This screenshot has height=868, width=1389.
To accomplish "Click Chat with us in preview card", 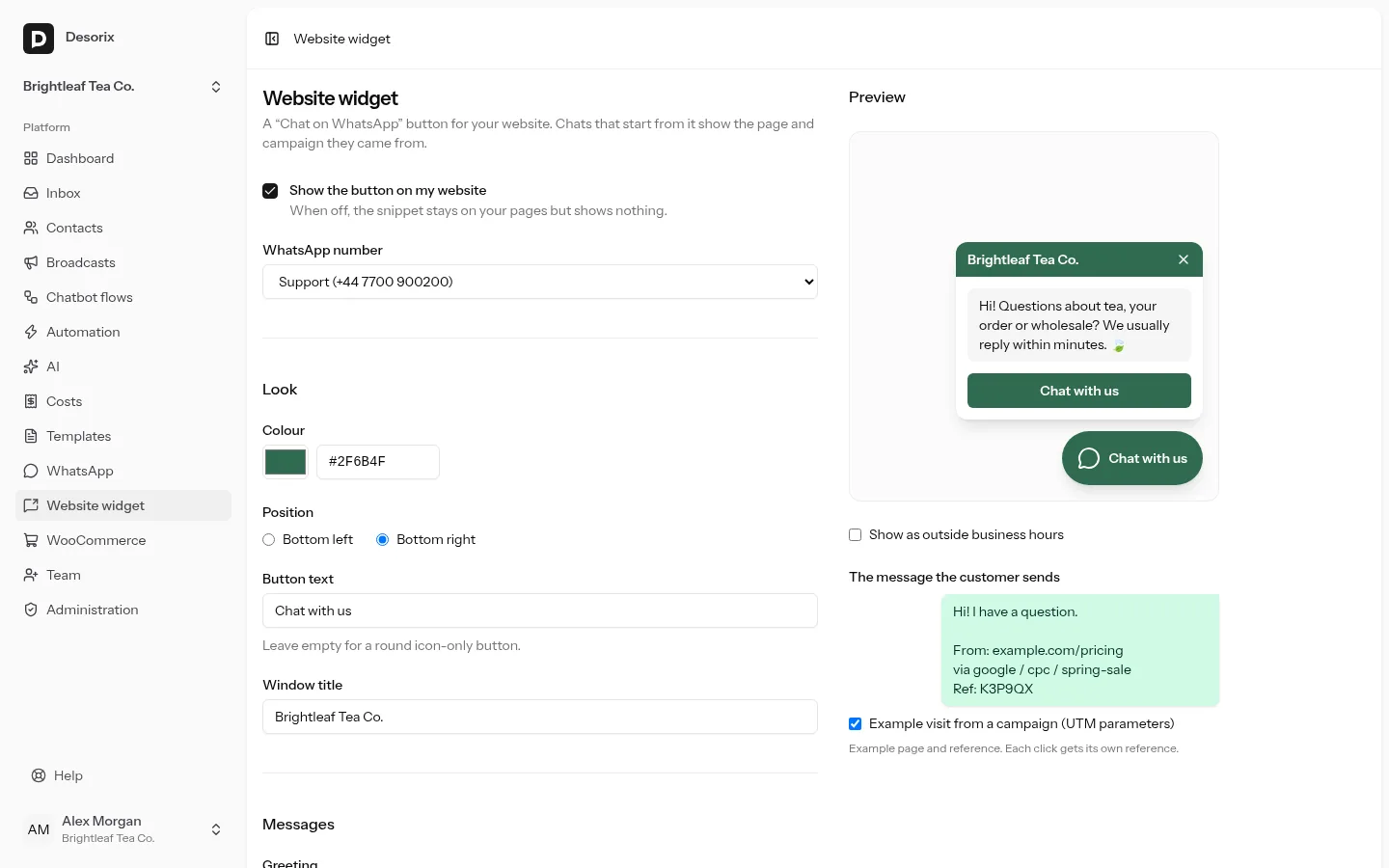I will point(1079,391).
